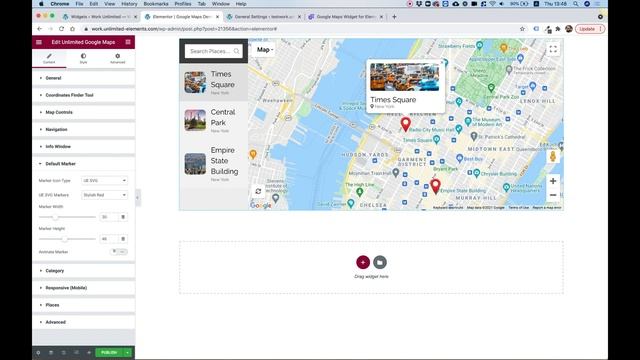Open the History menu in menu bar

pos(129,4)
